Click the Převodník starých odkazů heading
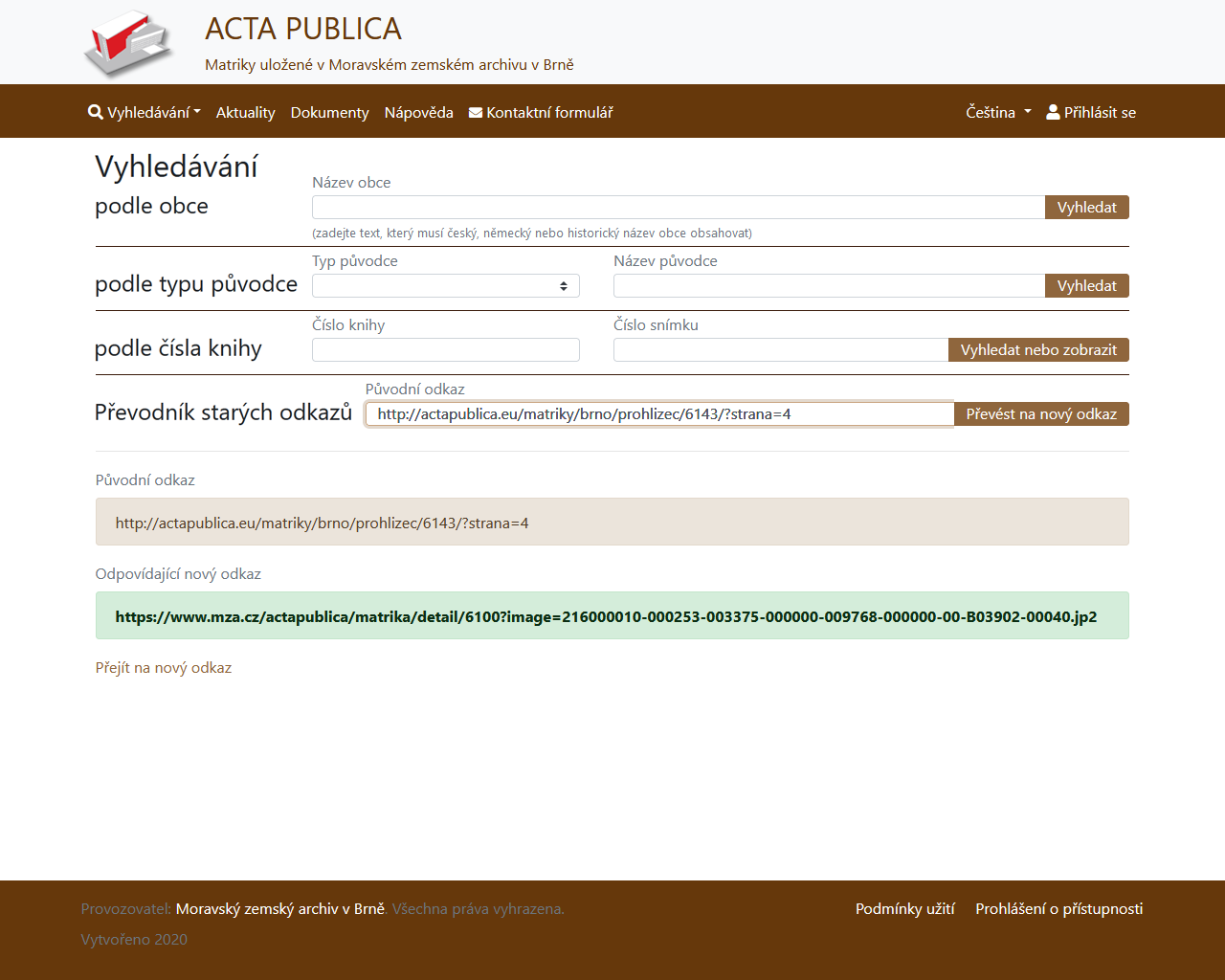This screenshot has width=1225, height=980. [x=223, y=412]
